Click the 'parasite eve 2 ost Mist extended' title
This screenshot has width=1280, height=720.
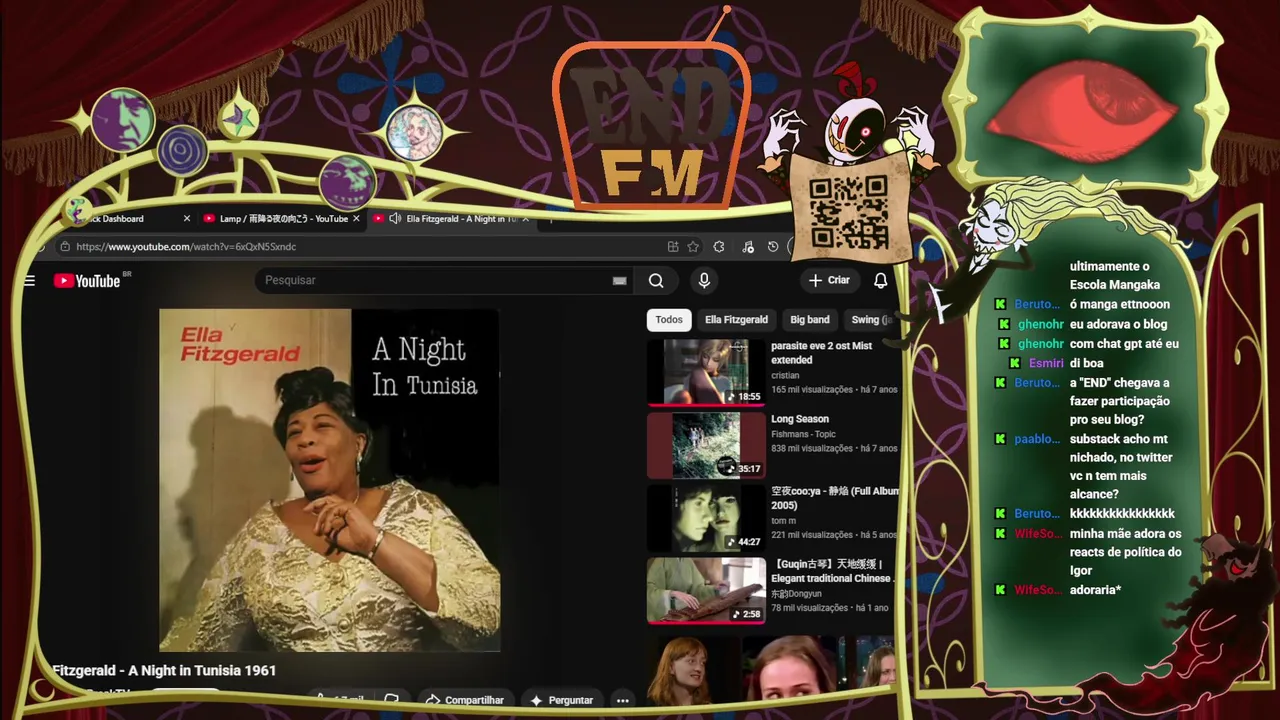pos(821,353)
